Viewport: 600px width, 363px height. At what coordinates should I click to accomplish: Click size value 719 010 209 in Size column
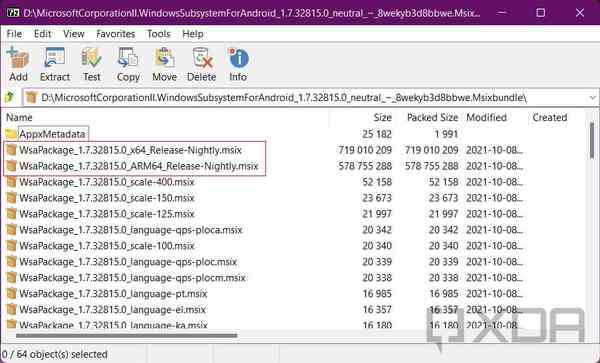(x=365, y=150)
